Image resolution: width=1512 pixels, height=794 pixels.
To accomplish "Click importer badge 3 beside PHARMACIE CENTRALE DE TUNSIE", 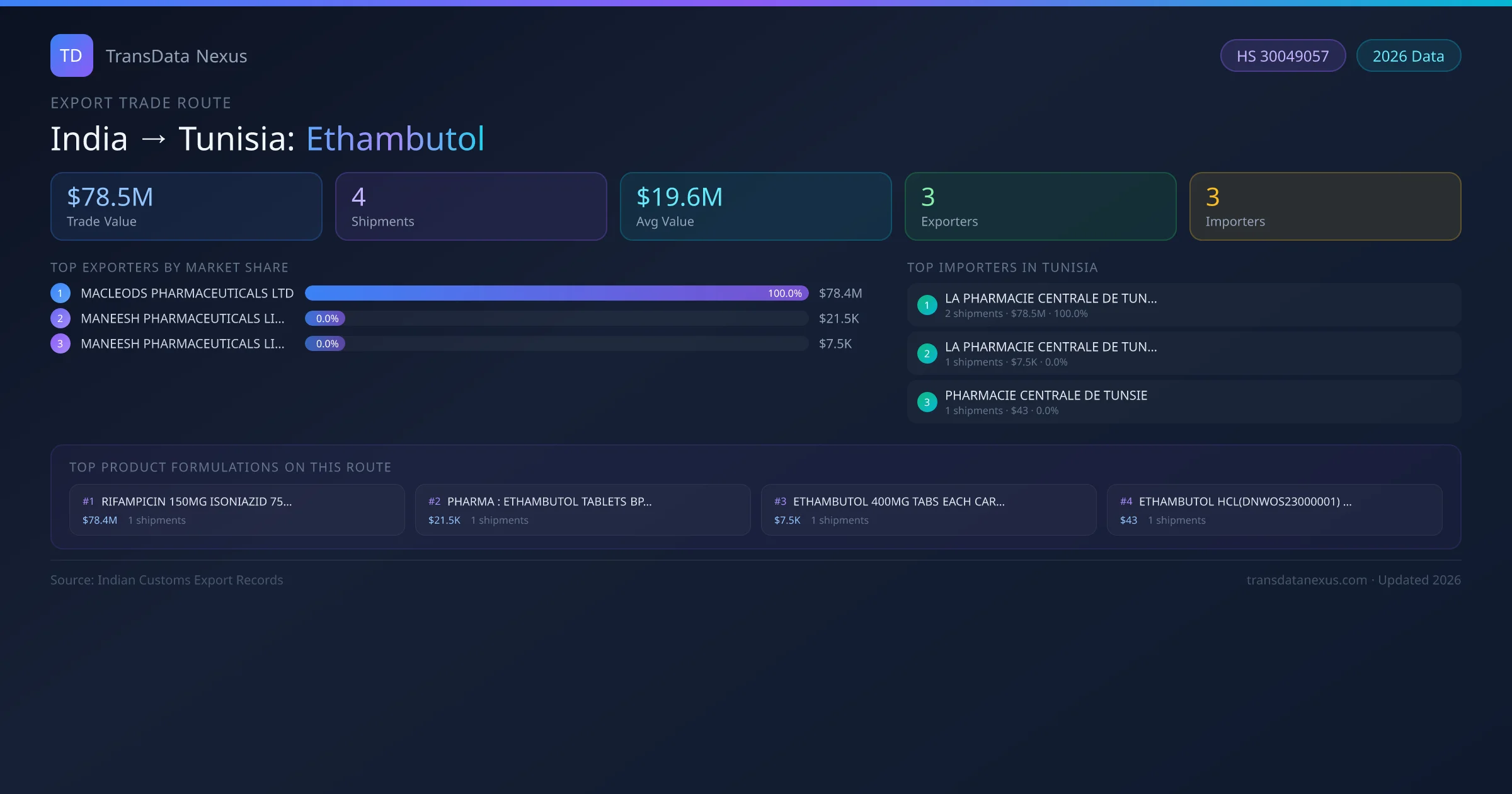I will 927,401.
